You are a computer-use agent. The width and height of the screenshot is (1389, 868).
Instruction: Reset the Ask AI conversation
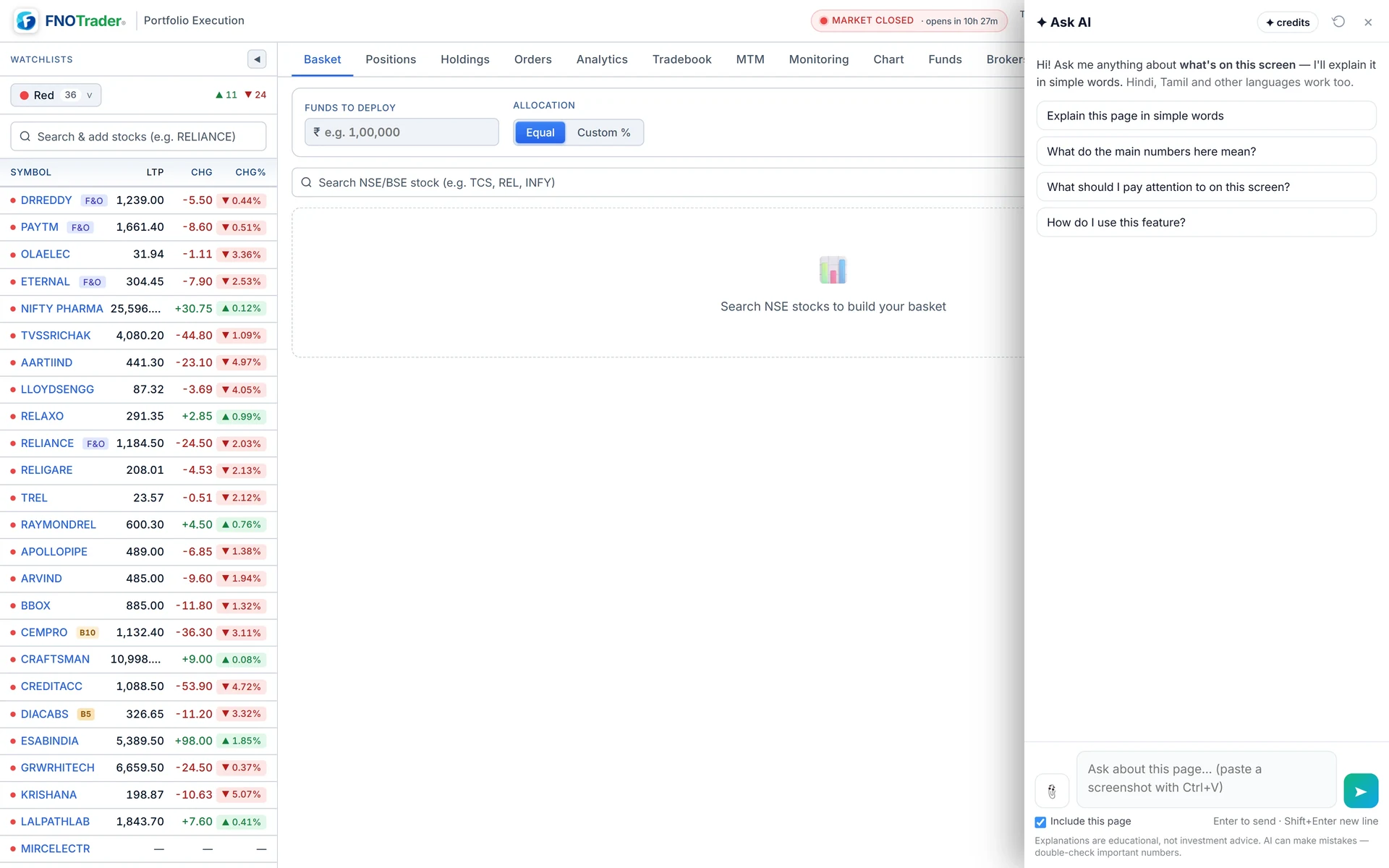click(1338, 22)
